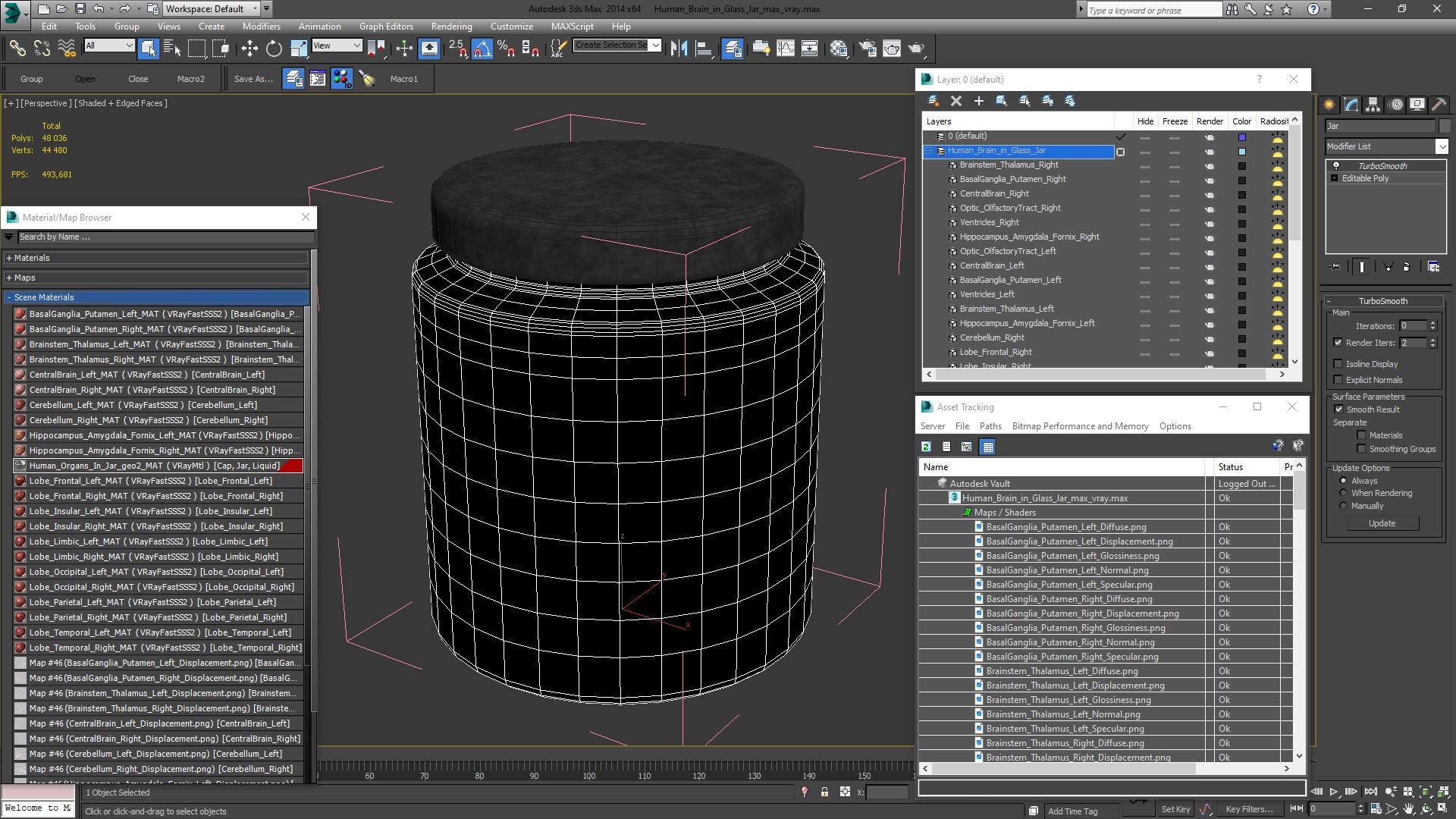Activate the Select Object tool
The image size is (1456, 819).
point(148,49)
